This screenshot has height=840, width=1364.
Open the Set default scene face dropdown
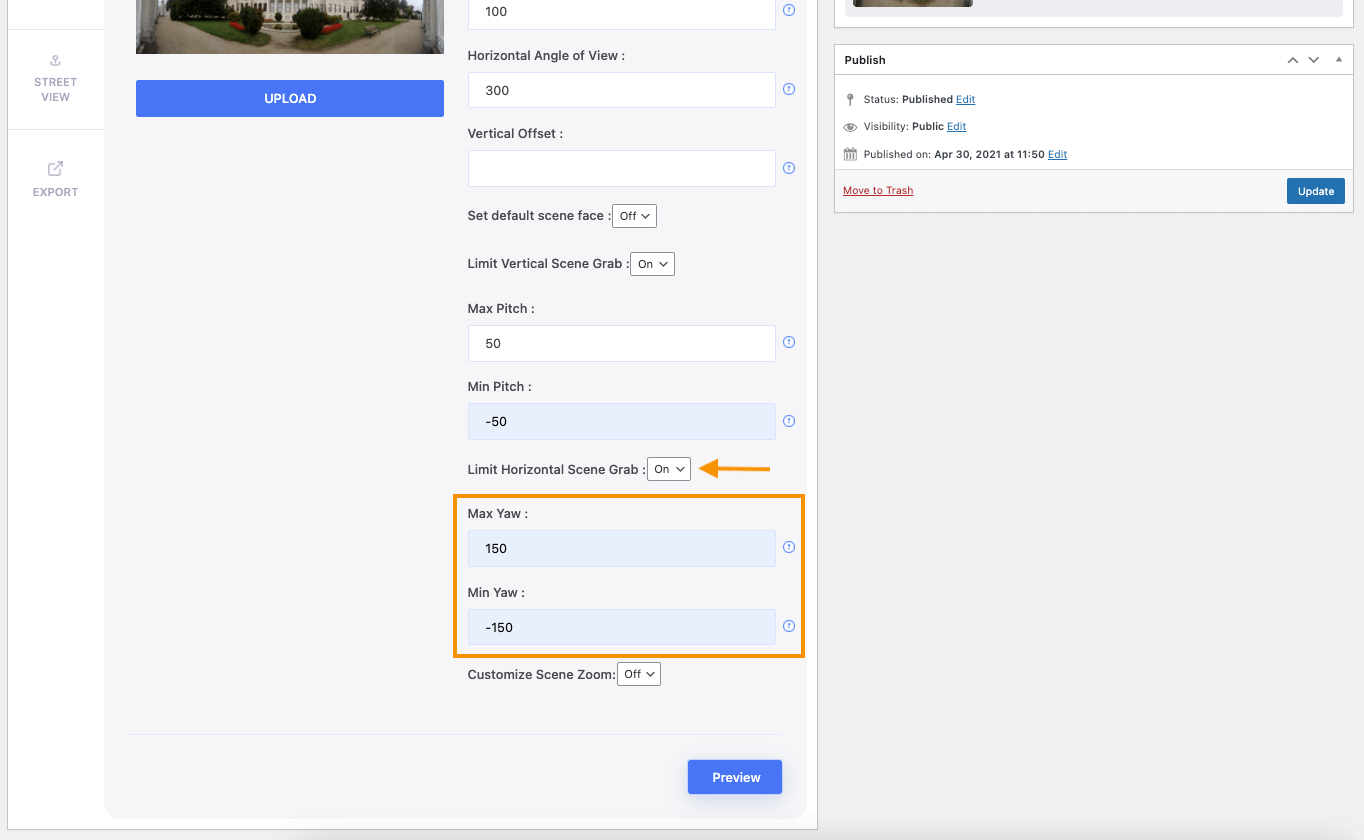coord(635,216)
